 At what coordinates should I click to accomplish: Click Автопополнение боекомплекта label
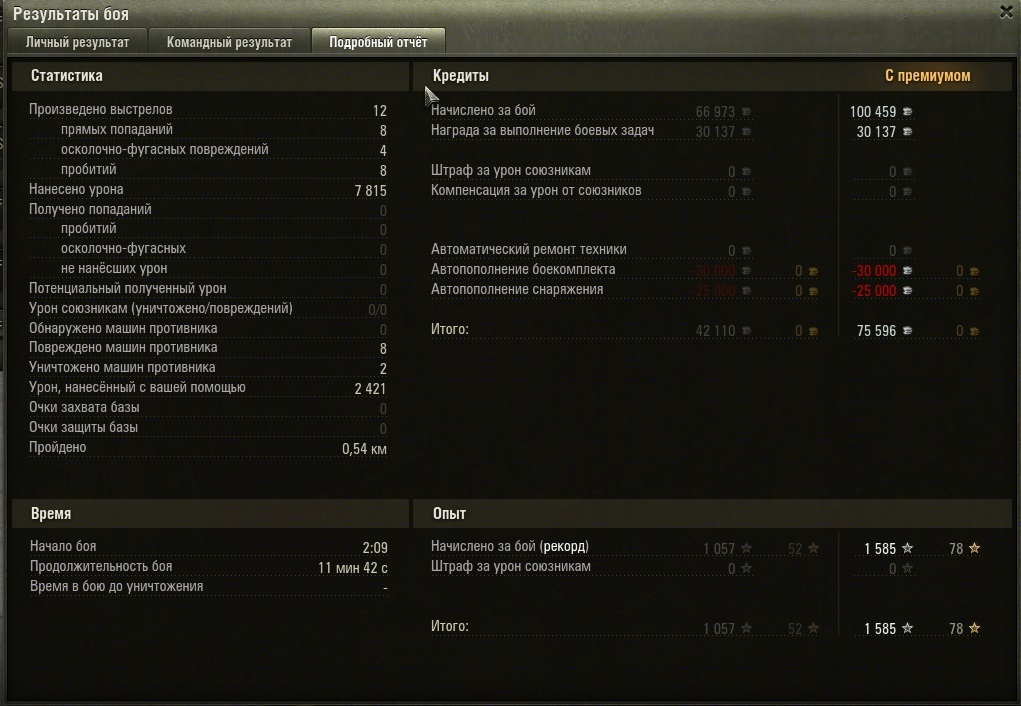[523, 269]
